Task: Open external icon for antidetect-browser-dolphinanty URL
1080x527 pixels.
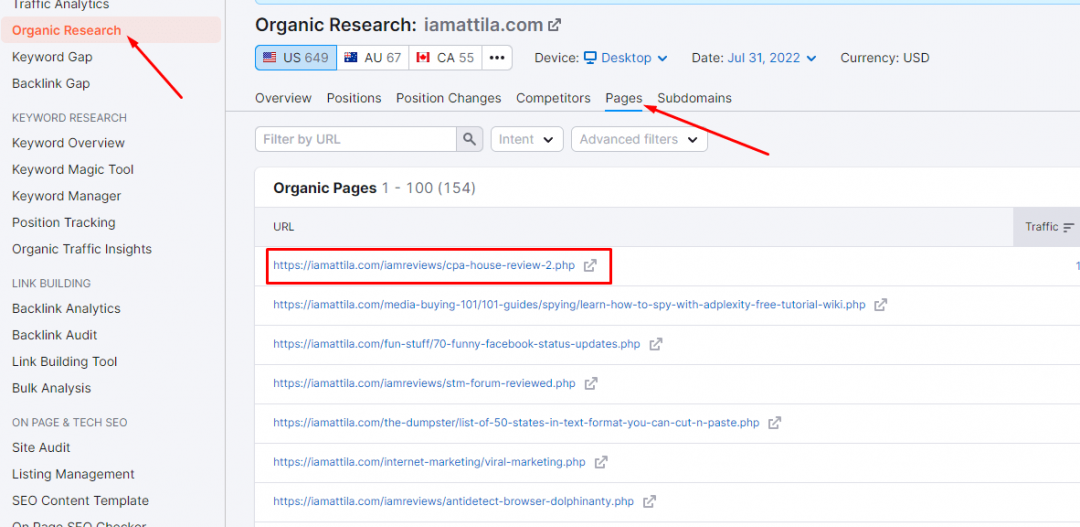Action: click(649, 501)
